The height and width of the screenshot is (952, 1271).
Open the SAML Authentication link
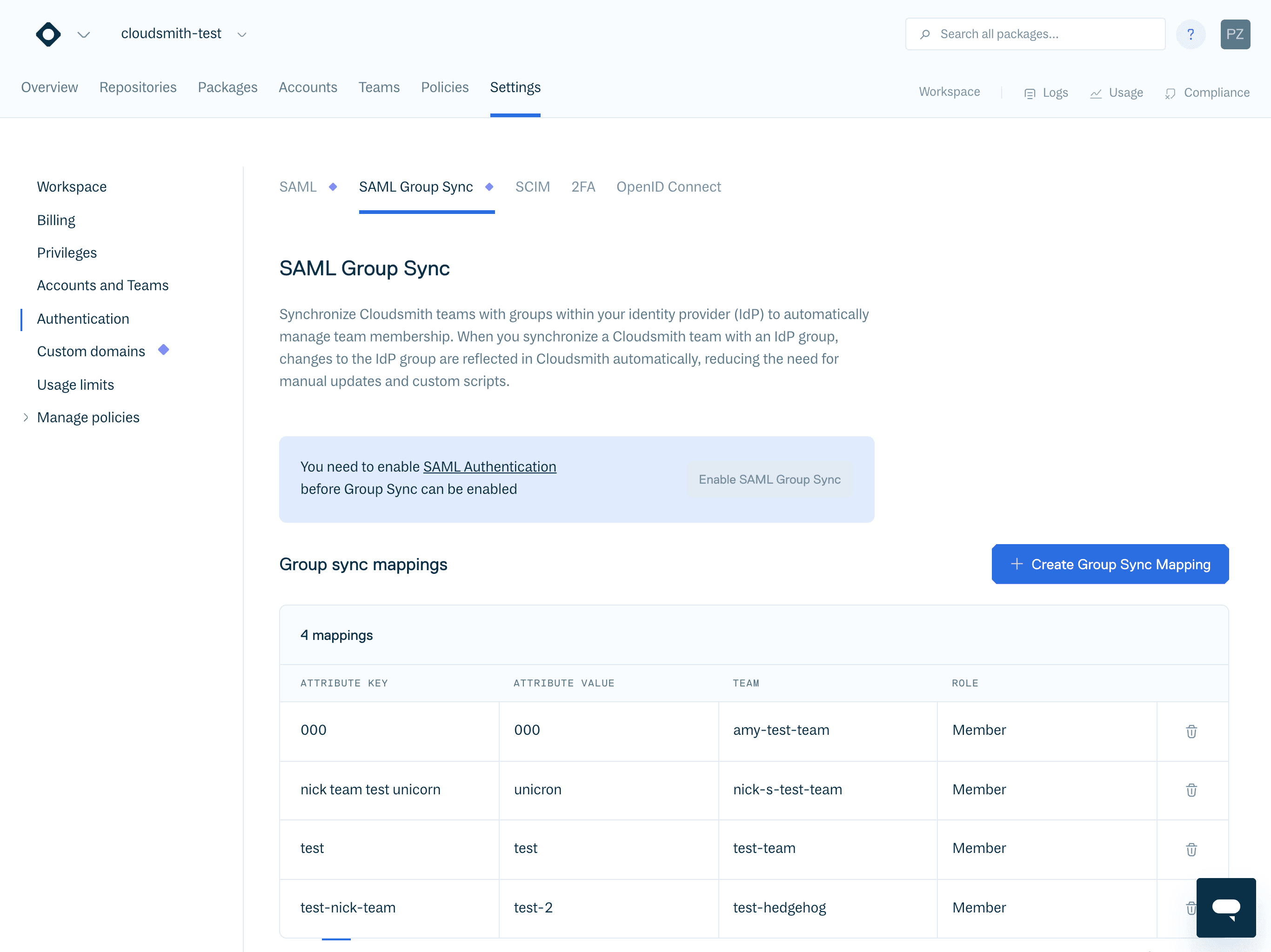pyautogui.click(x=489, y=466)
